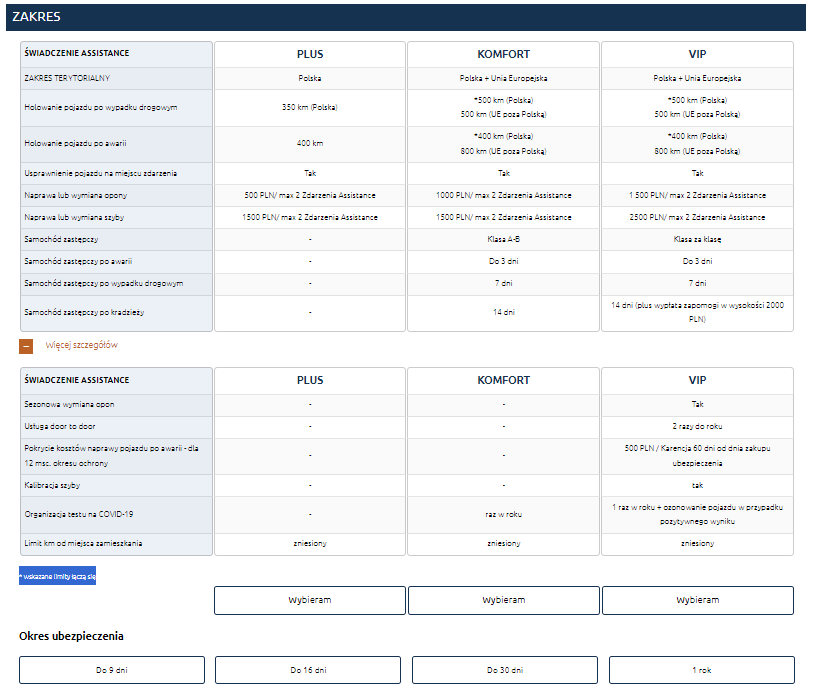
Task: Click the ZAKRES section header bar
Action: click(406, 17)
